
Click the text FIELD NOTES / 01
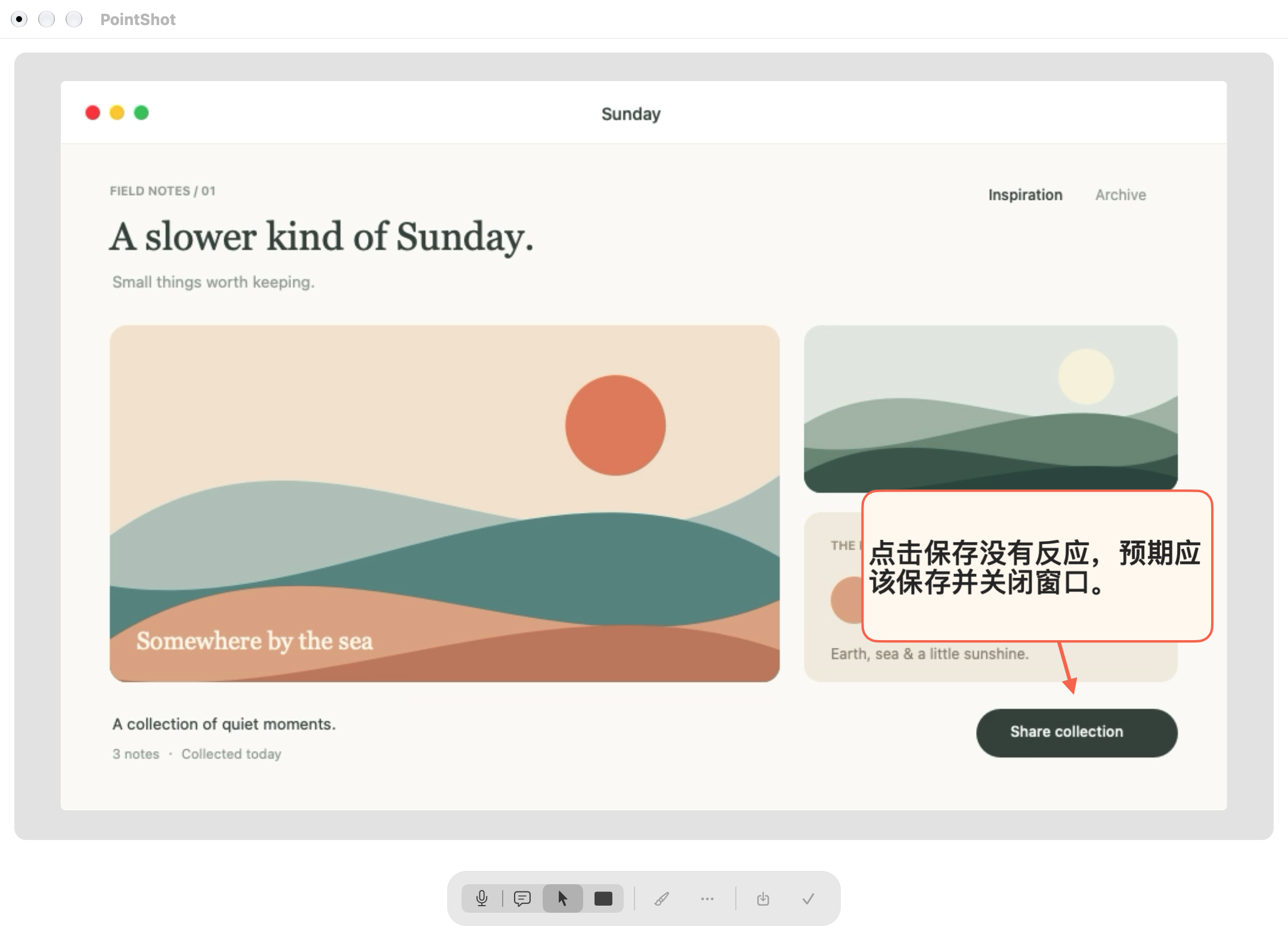[162, 191]
